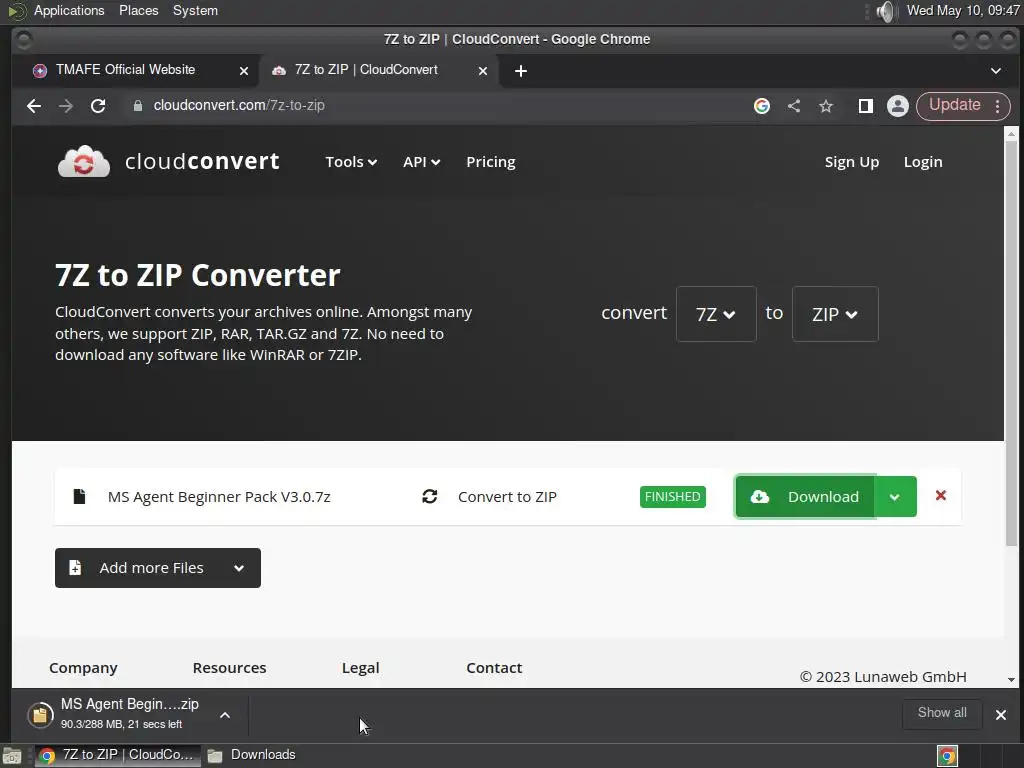Click the Google icon in address bar
The image size is (1024, 768).
761,106
